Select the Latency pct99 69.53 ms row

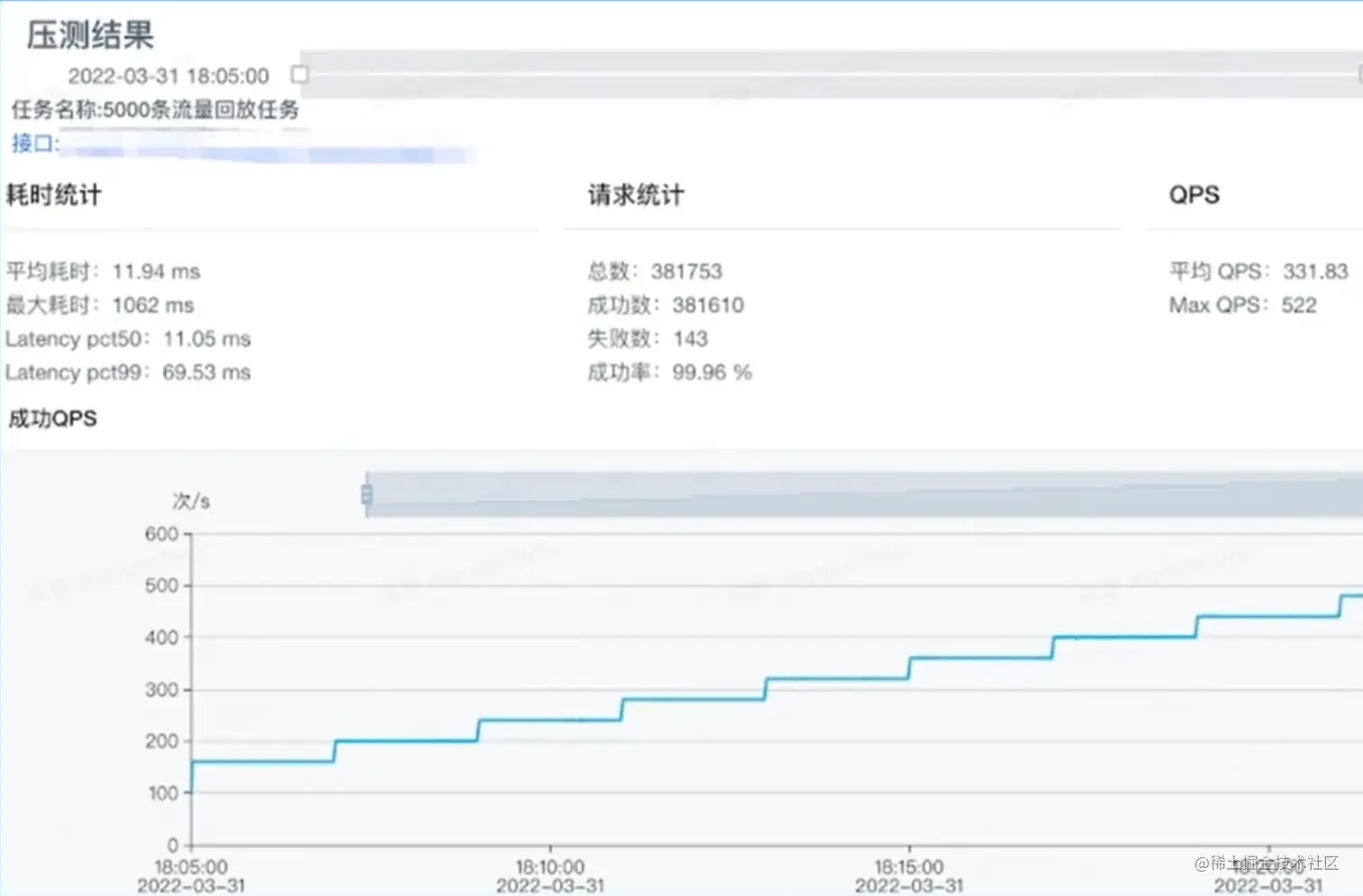pos(128,372)
